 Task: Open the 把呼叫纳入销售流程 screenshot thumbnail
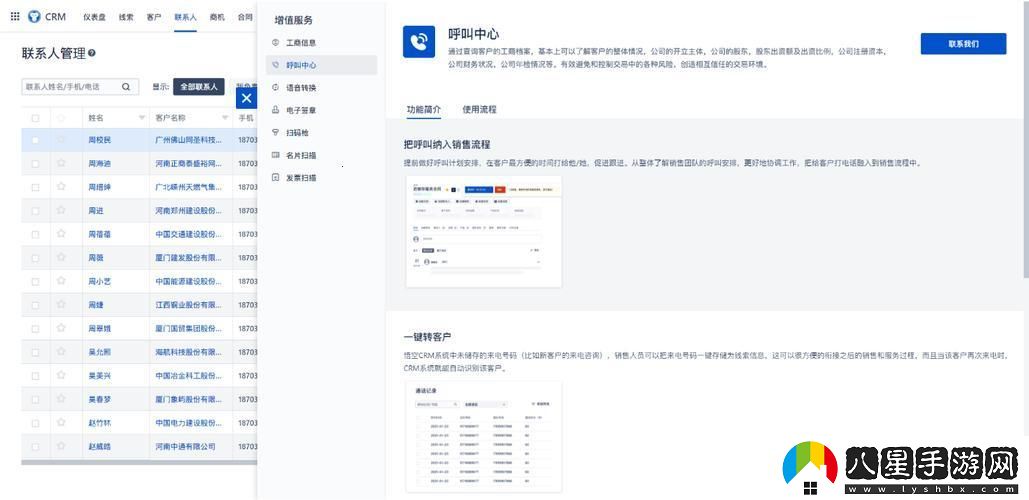coord(484,232)
